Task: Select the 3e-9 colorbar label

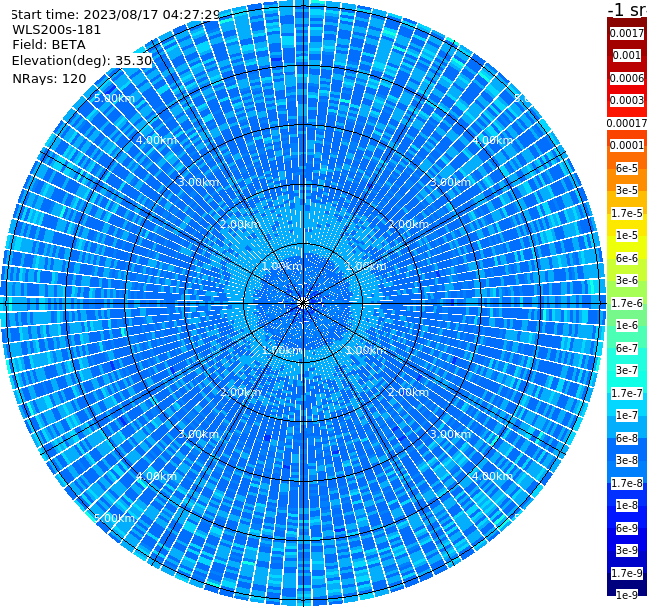Action: tap(627, 550)
